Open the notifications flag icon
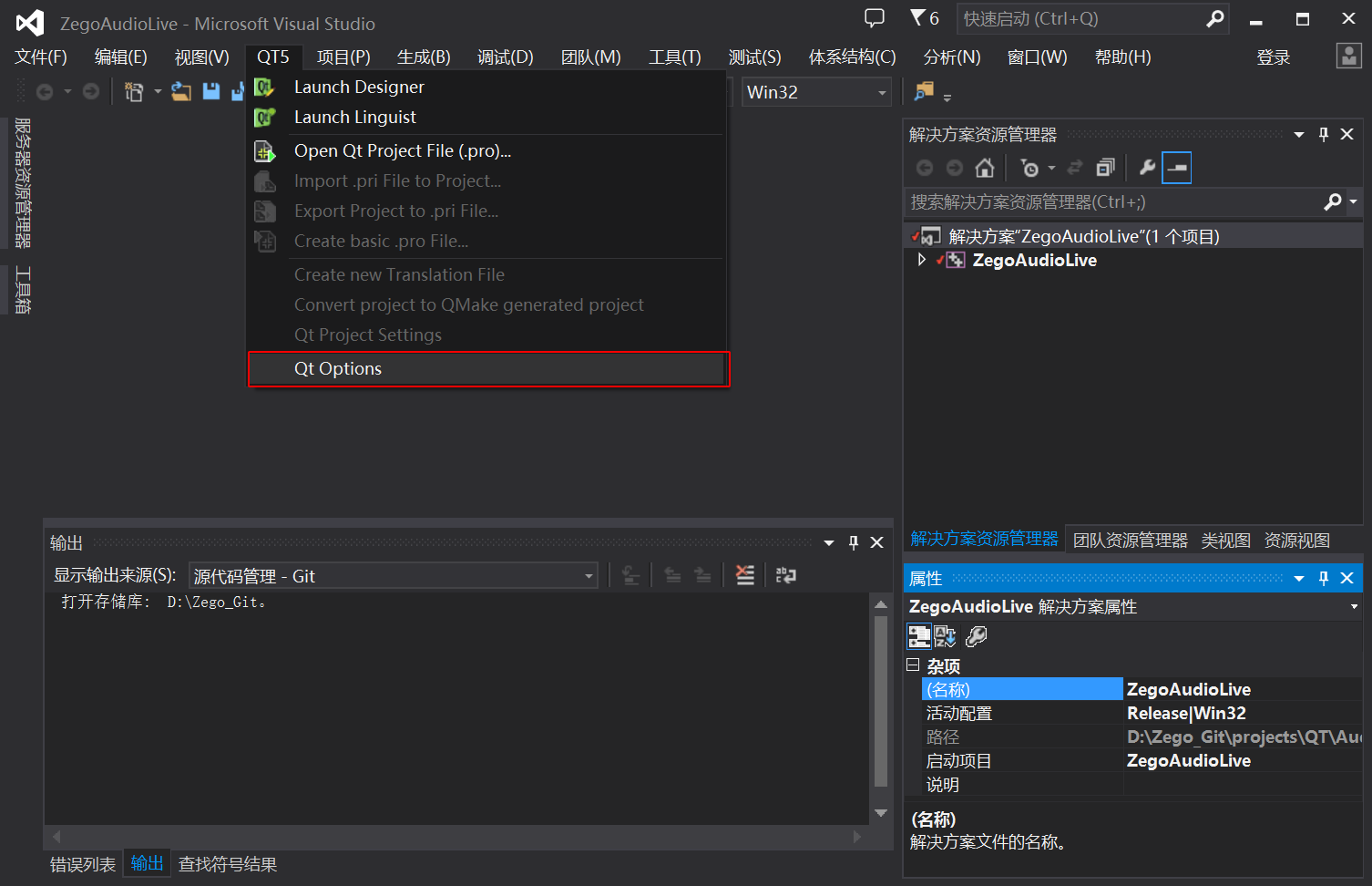 [x=918, y=17]
